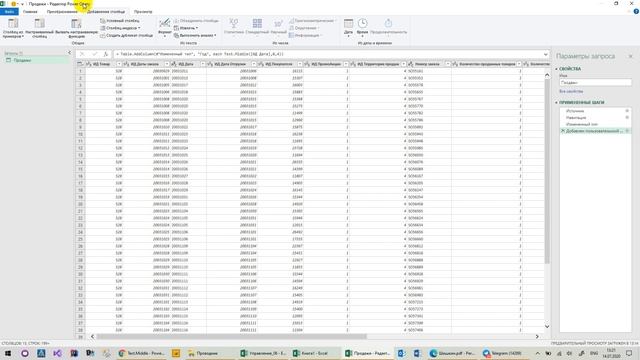Open filter dropdown for ИД Промоакции

tap(346, 64)
